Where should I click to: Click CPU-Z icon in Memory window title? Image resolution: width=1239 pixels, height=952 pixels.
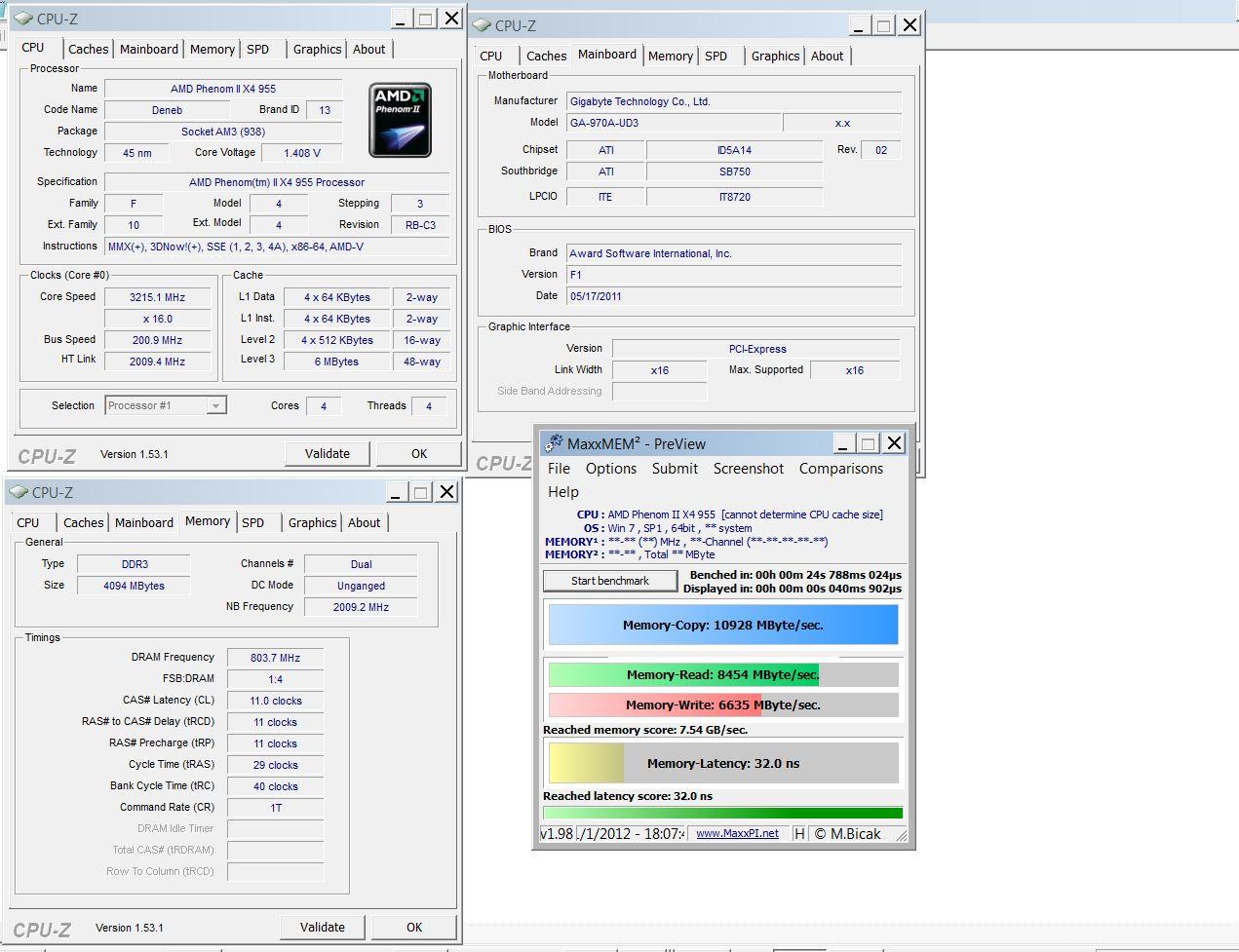[19, 492]
